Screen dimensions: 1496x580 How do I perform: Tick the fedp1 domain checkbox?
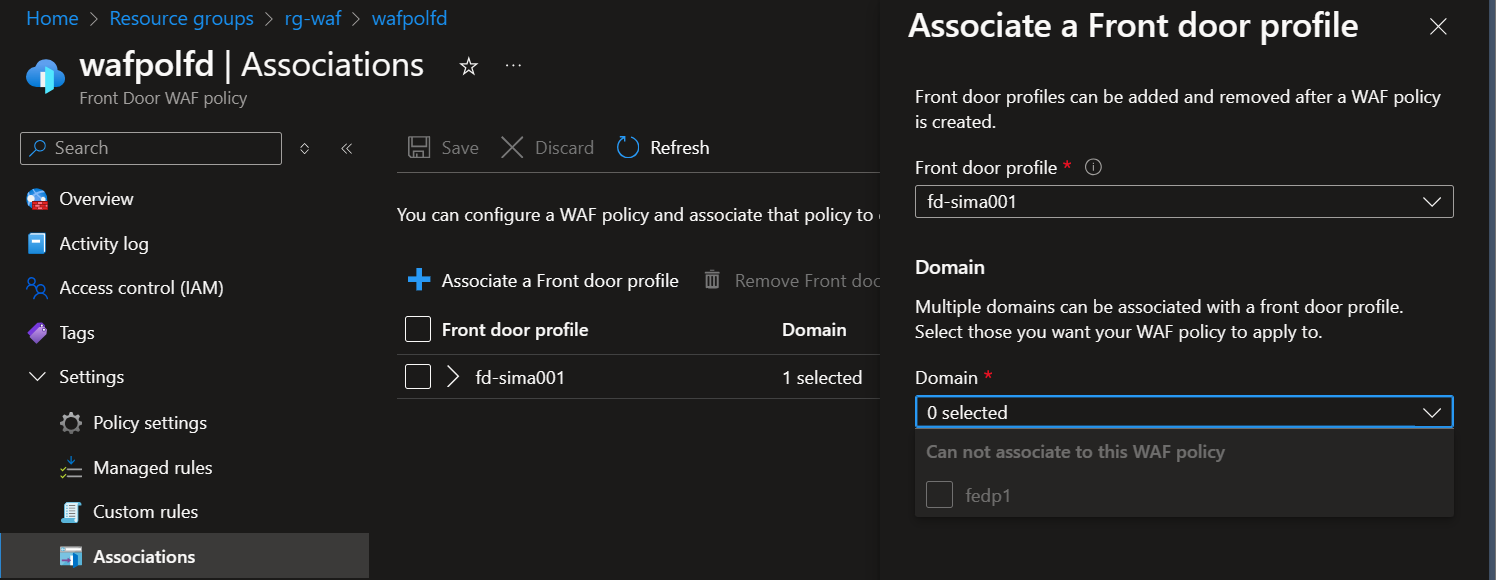point(939,495)
